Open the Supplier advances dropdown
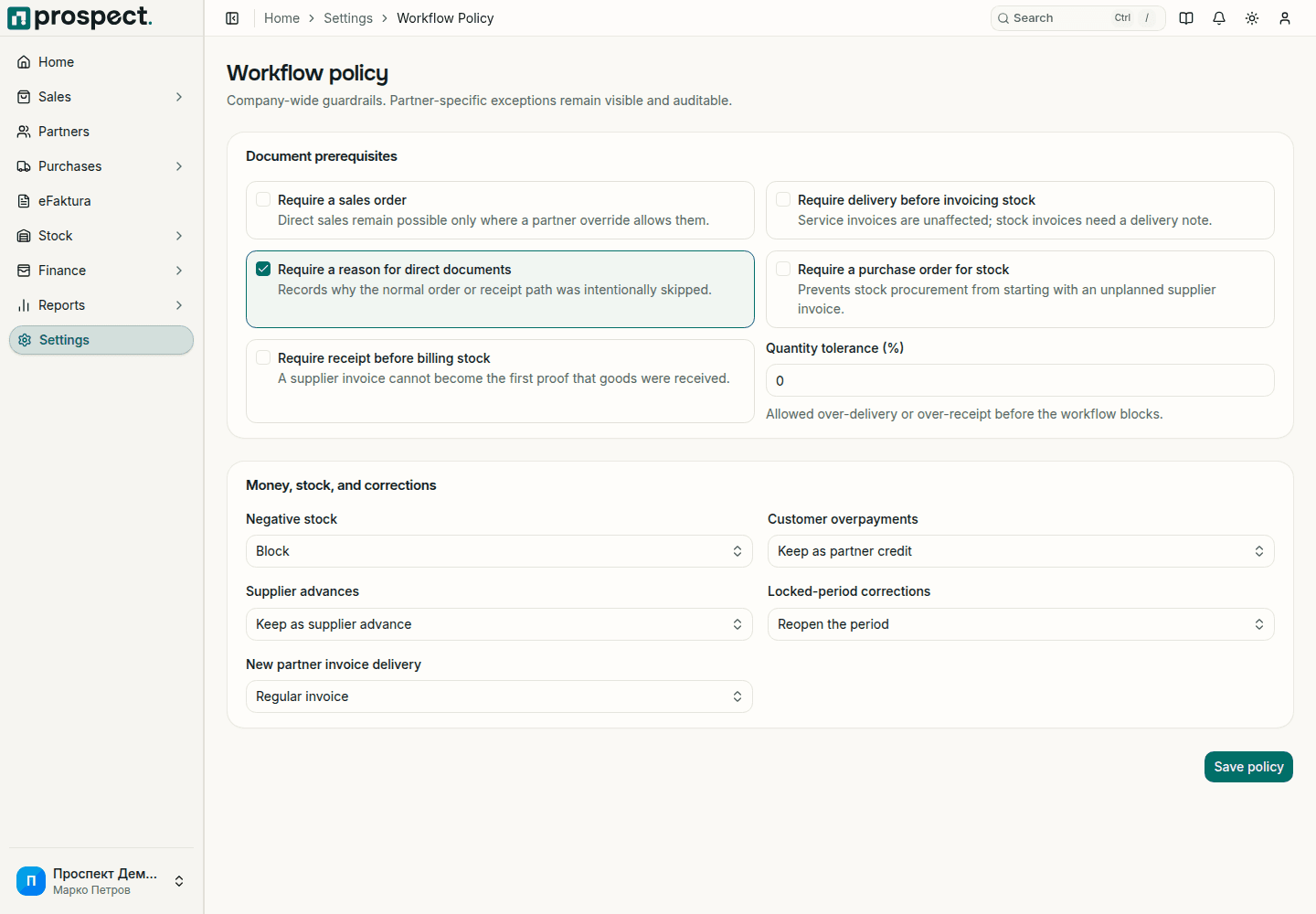 [499, 624]
